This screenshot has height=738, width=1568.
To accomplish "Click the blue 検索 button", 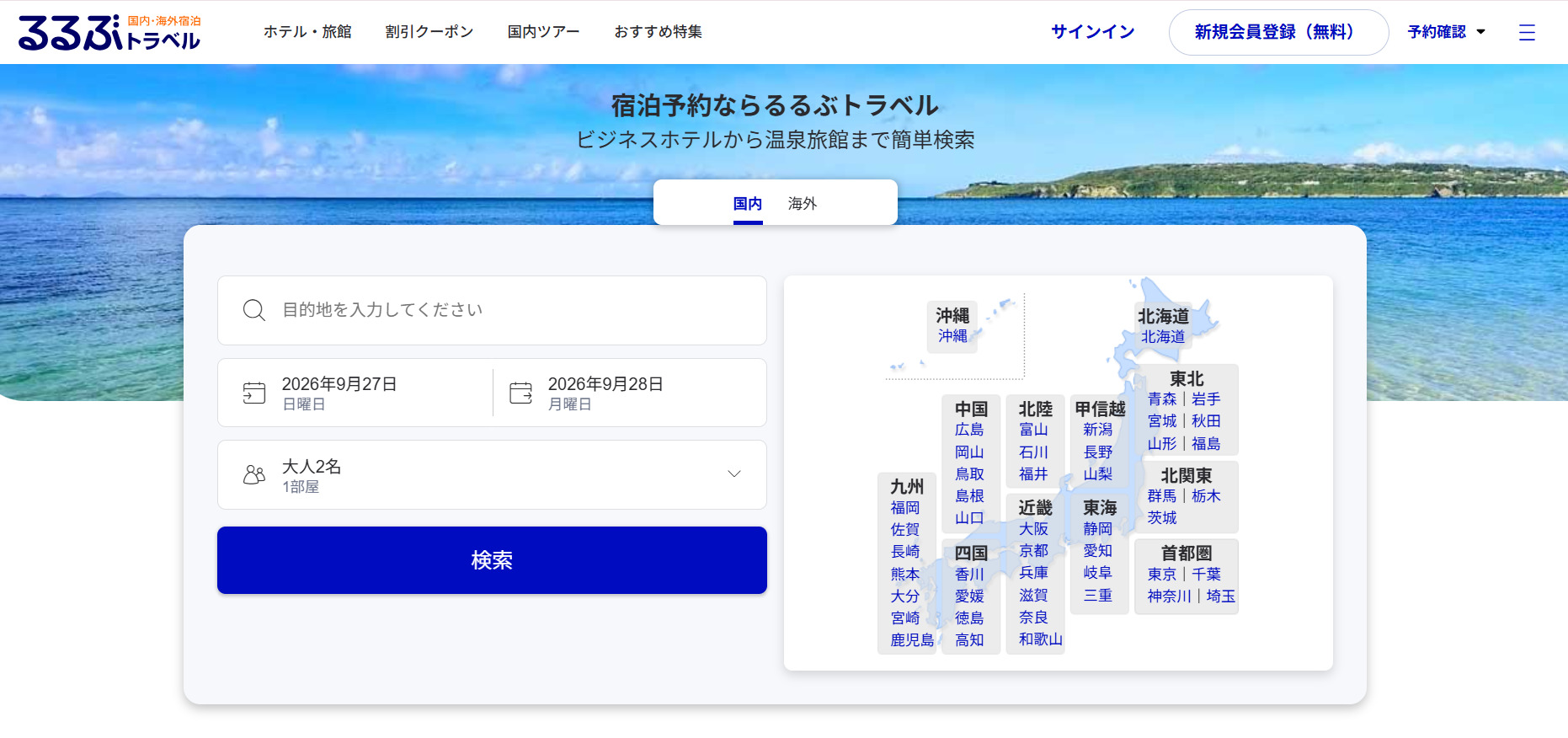I will 492,560.
